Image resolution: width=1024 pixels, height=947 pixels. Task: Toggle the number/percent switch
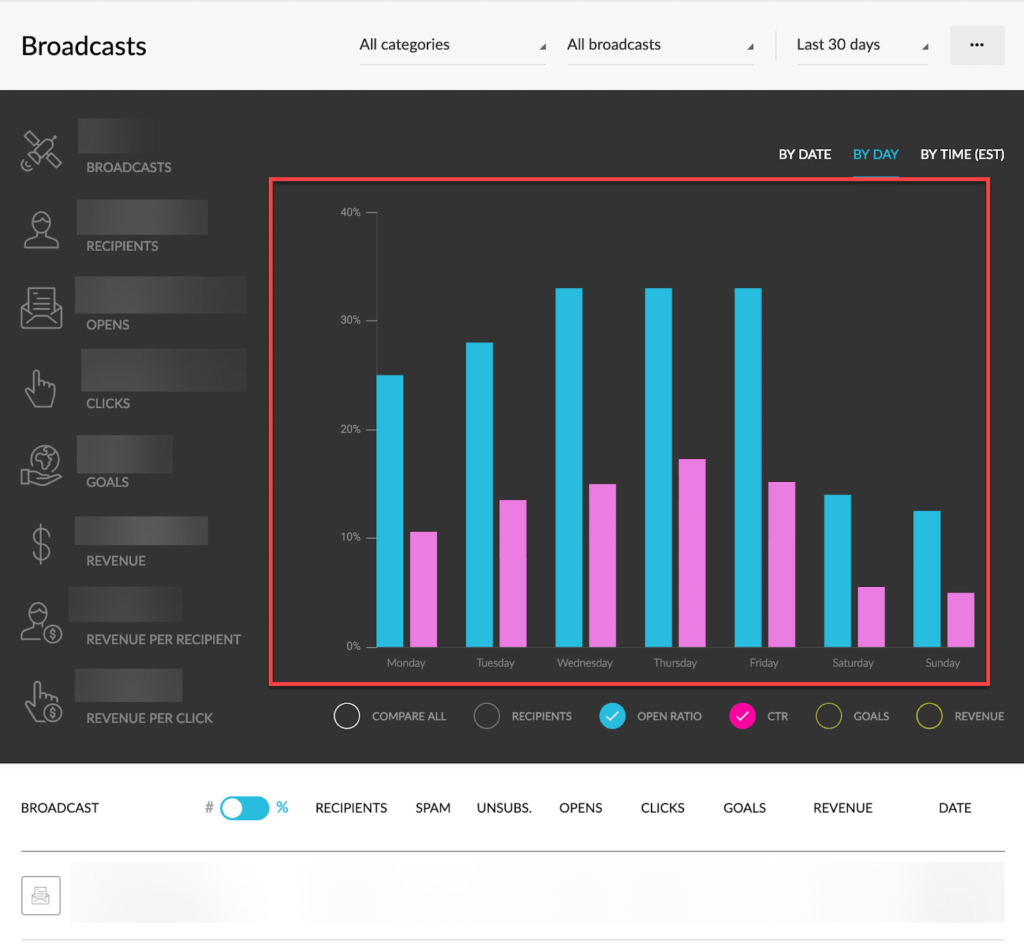[244, 808]
